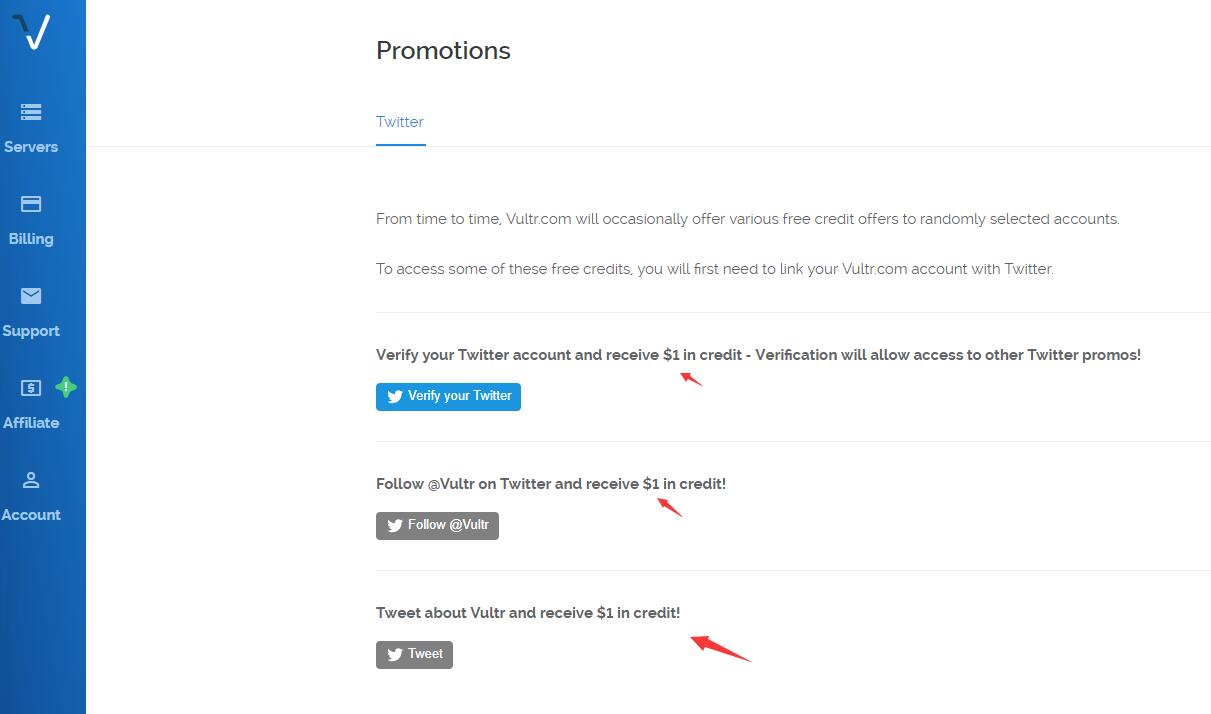This screenshot has width=1211, height=714.
Task: Click the green alert badge beside Affiliate
Action: click(x=66, y=387)
